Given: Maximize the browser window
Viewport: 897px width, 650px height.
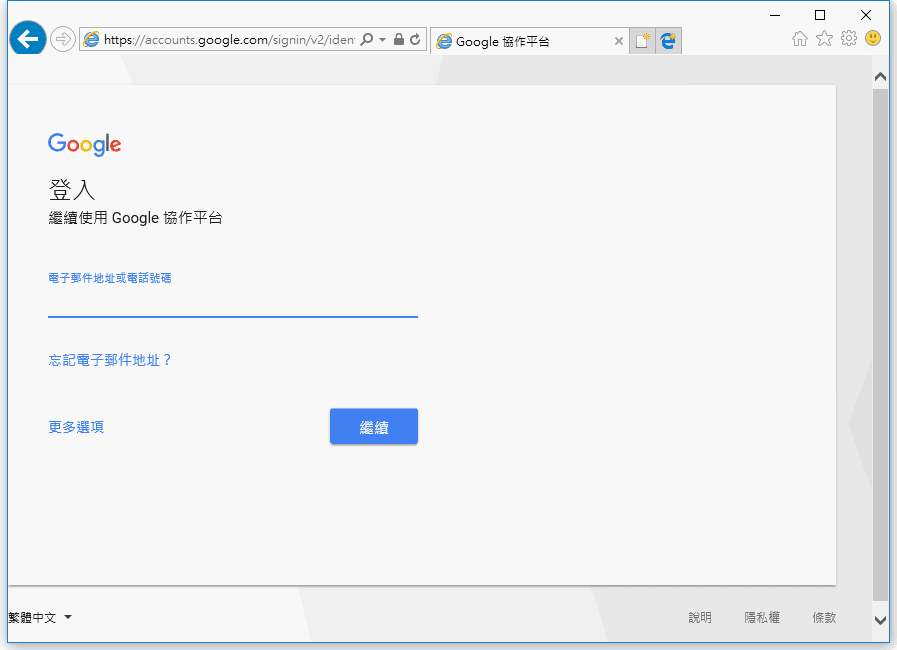Looking at the screenshot, I should point(820,15).
